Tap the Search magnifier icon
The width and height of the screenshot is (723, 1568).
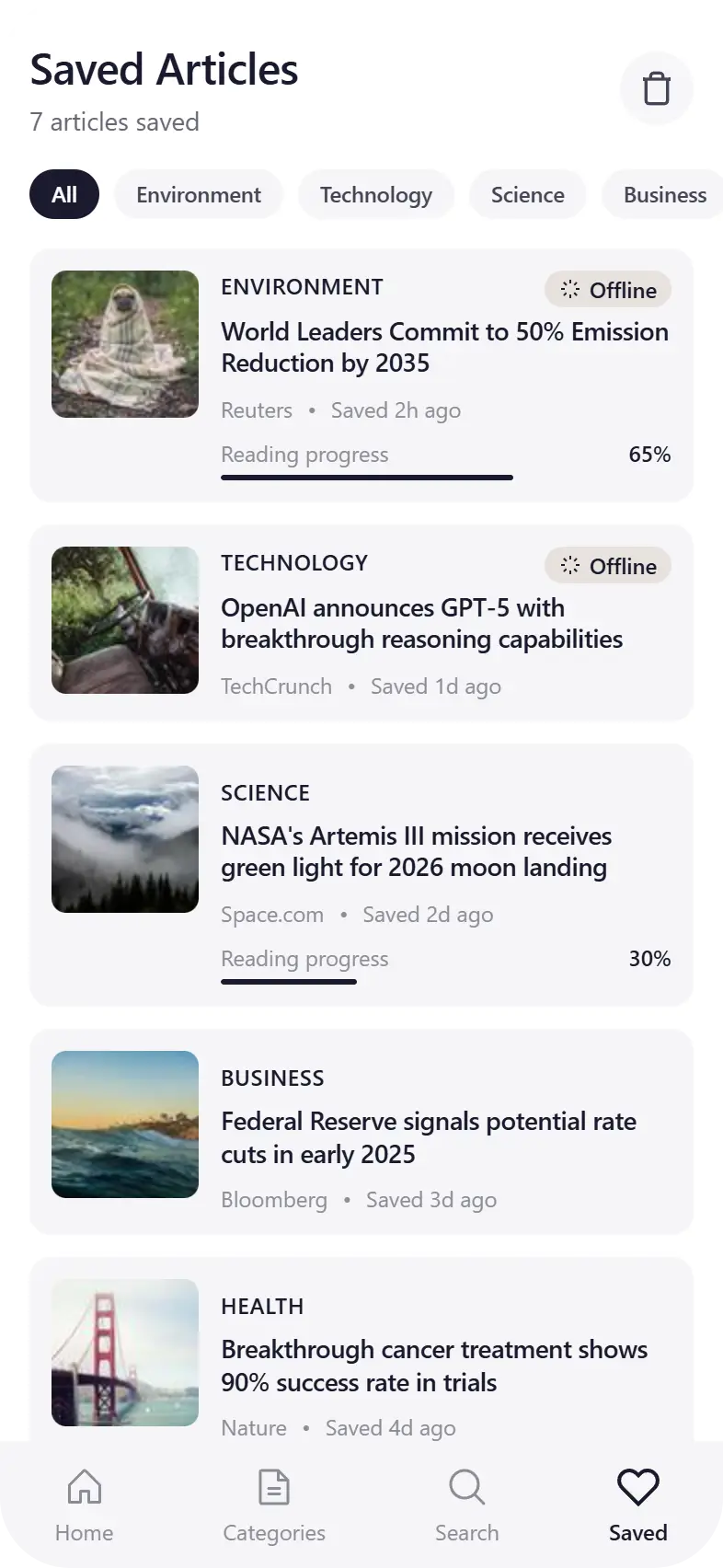[466, 1487]
